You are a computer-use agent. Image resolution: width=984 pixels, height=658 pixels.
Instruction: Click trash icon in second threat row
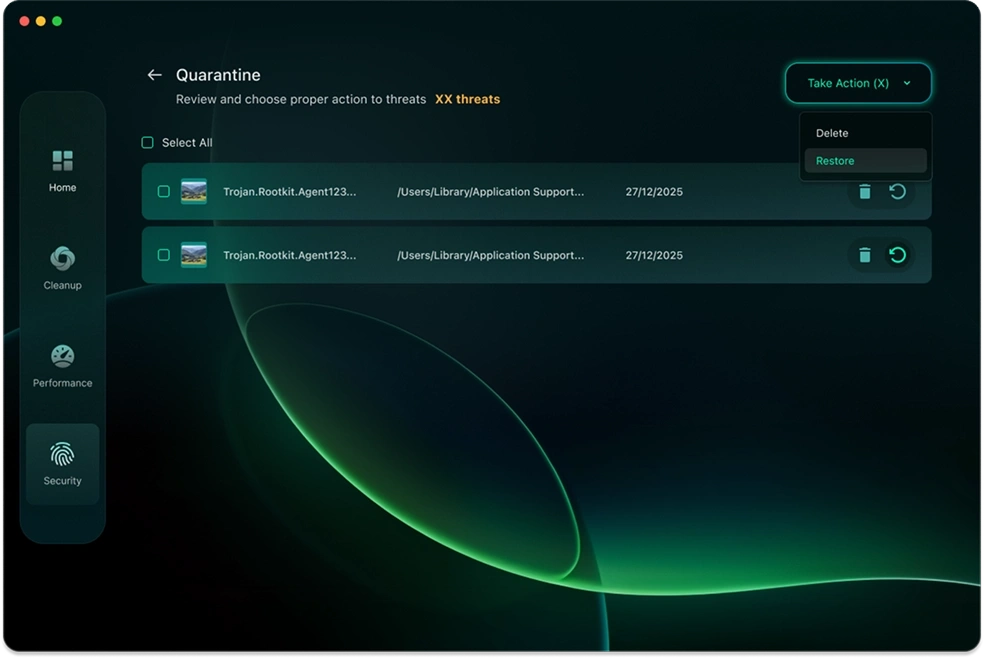(x=865, y=255)
